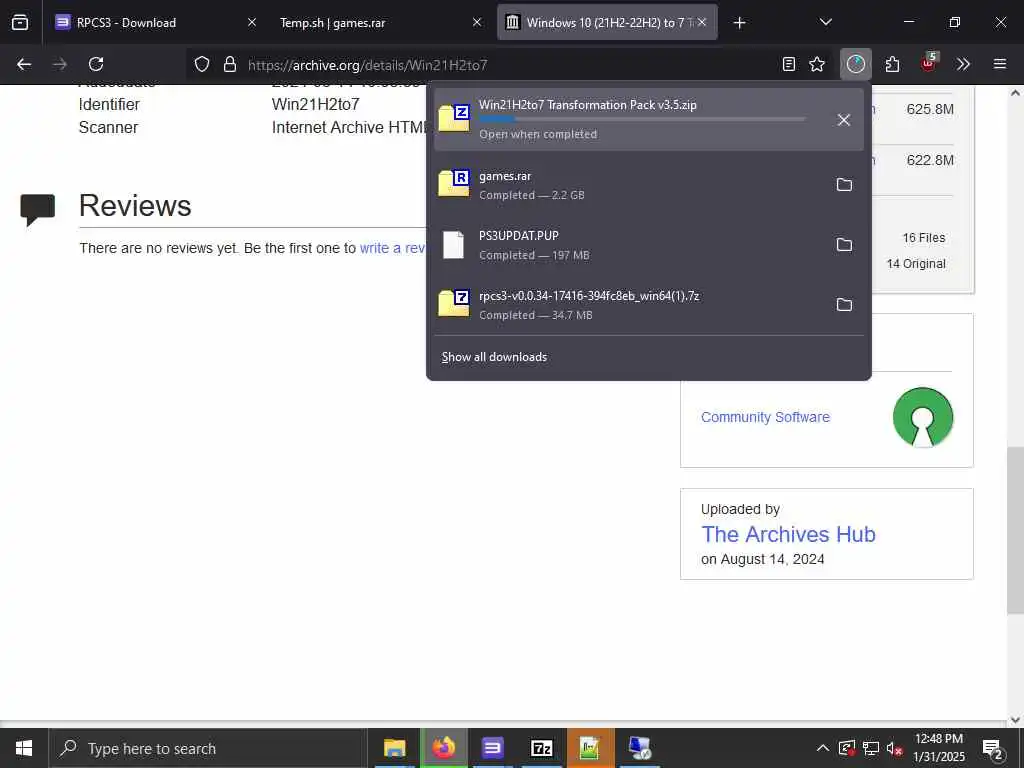Viewport: 1024px width, 768px height.
Task: Open the list all tabs dropdown
Action: click(825, 23)
